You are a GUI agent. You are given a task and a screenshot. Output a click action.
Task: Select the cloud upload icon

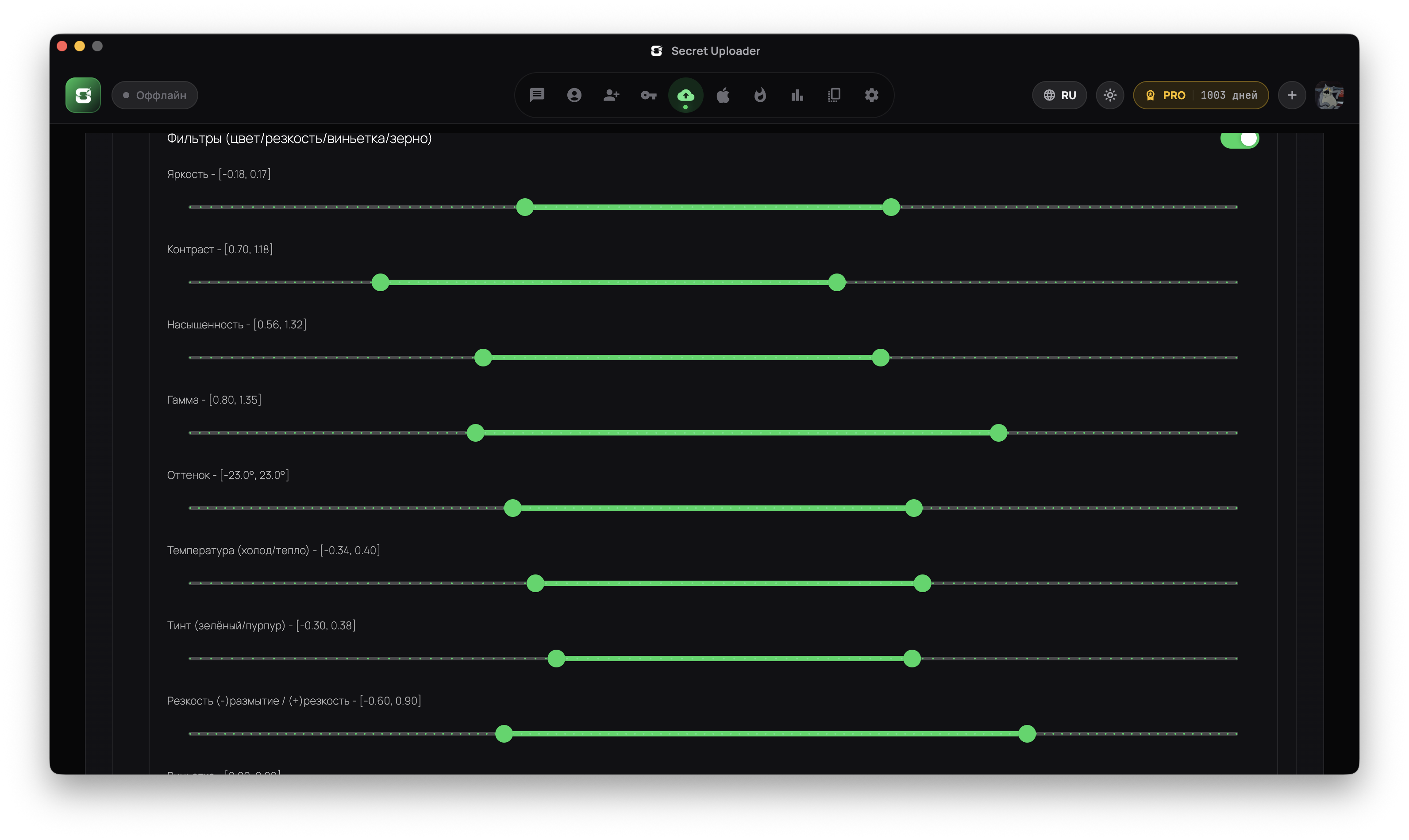coord(686,95)
